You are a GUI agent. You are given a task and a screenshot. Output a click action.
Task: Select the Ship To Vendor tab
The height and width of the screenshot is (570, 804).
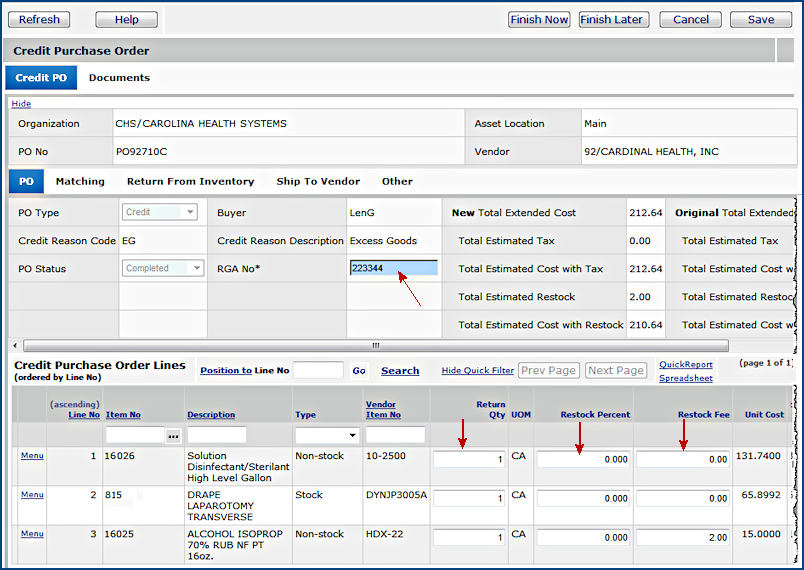coord(318,182)
